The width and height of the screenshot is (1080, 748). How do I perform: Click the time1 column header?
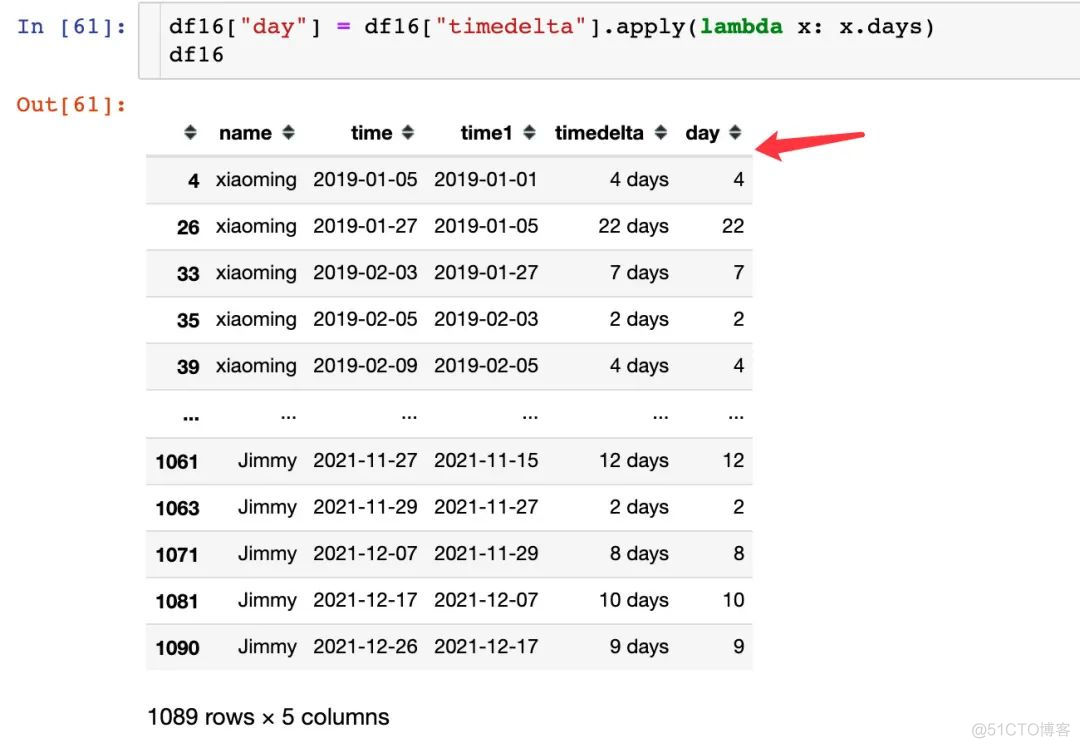point(486,133)
